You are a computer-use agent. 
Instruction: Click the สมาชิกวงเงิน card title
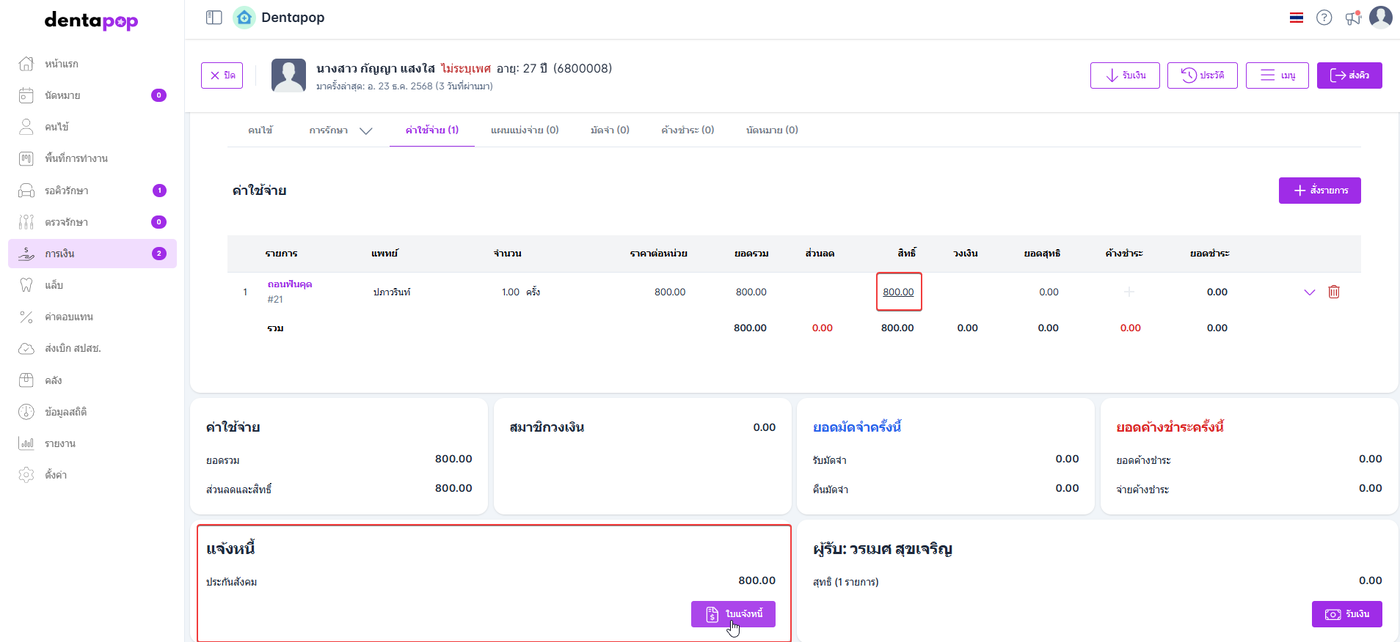tap(547, 427)
